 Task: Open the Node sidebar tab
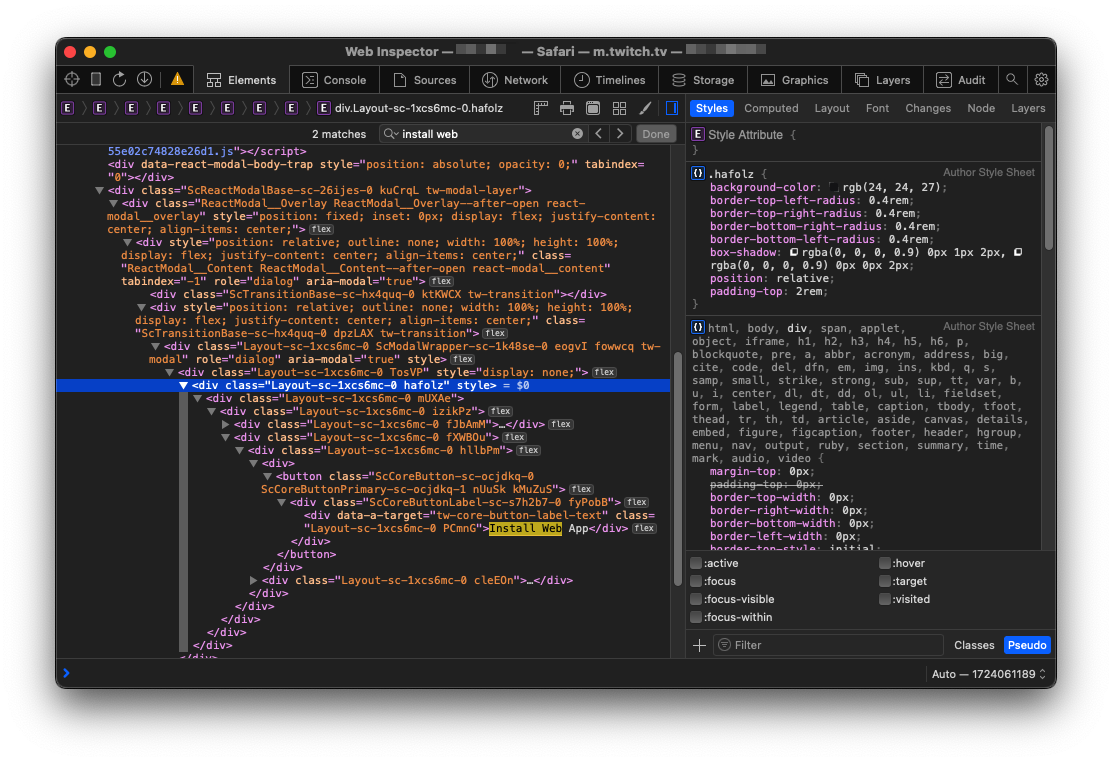tap(981, 108)
